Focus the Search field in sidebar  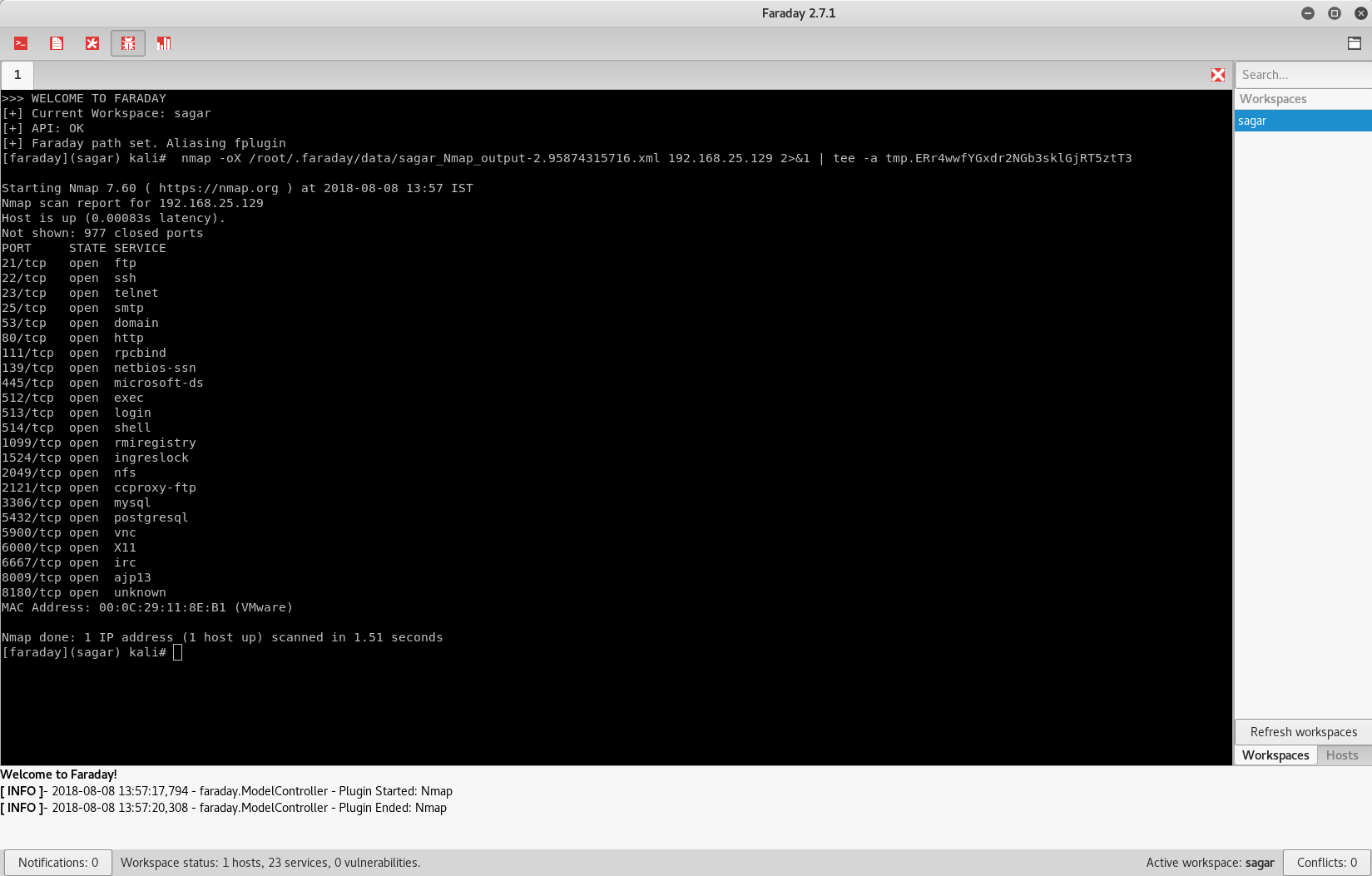click(x=1303, y=75)
